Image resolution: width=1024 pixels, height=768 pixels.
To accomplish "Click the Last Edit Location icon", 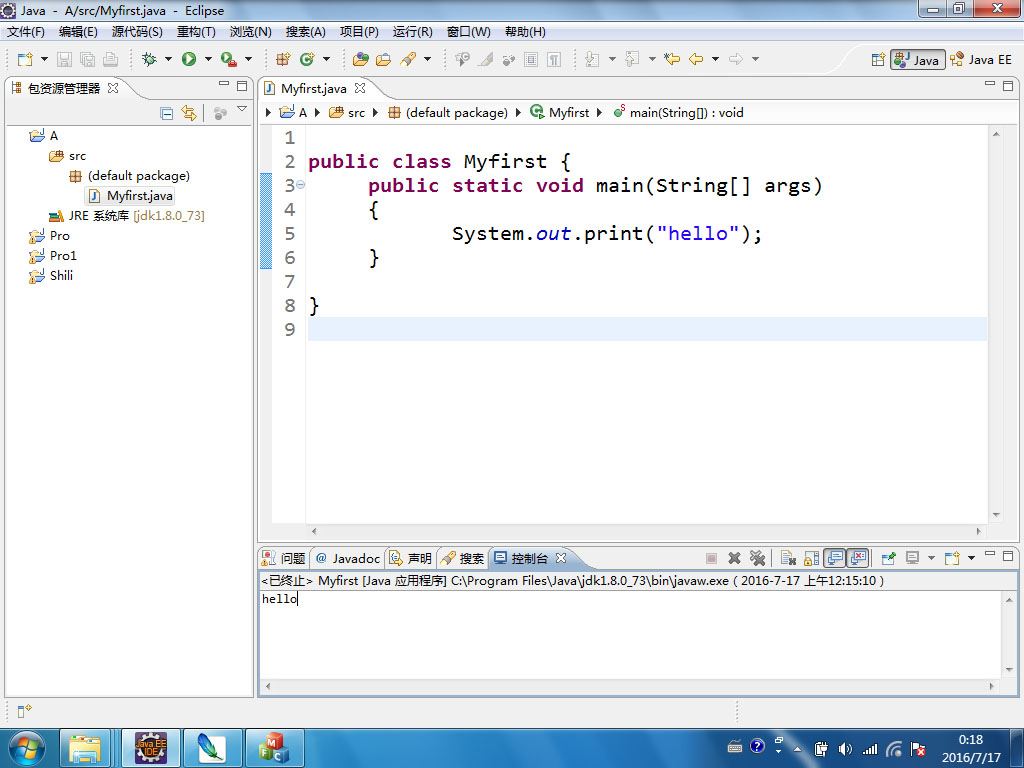I will point(671,59).
